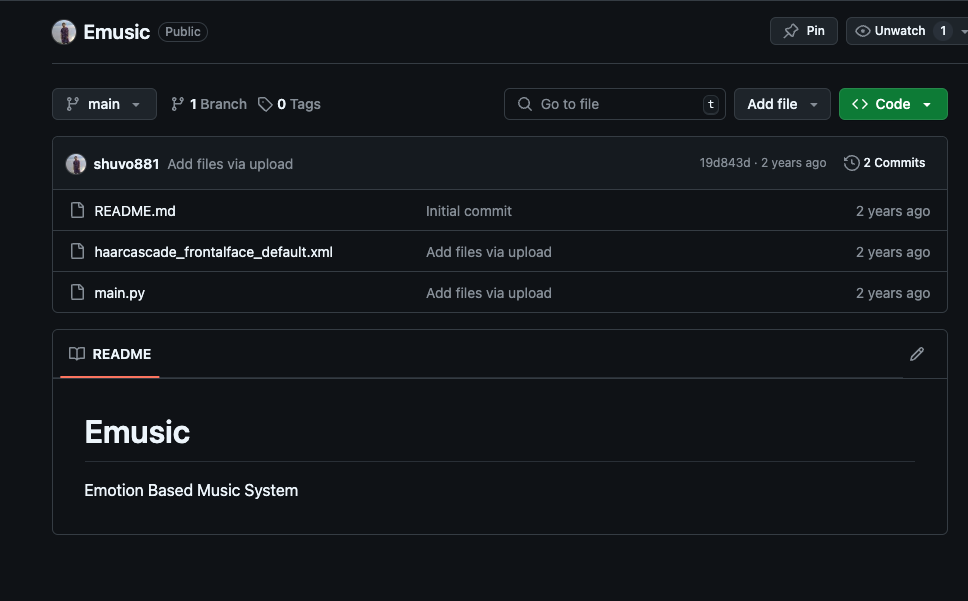Click the file icon next to main.py

[77, 293]
